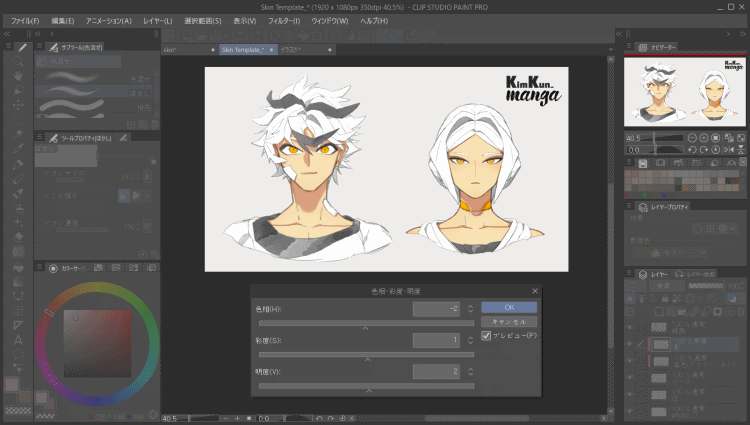750x425 pixels.
Task: Select the highlighted Blend tool
Action: click(x=18, y=251)
